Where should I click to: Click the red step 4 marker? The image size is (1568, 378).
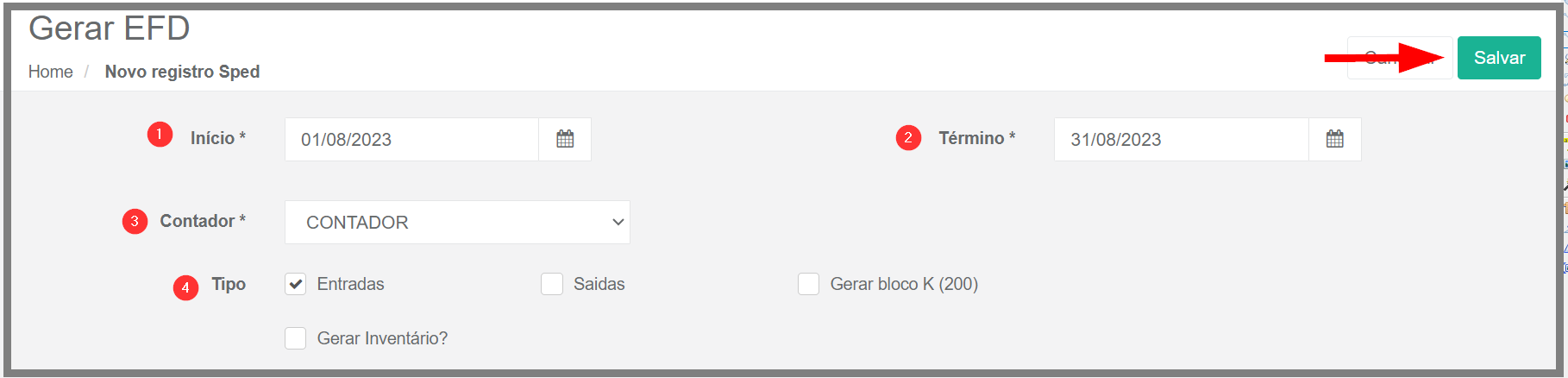185,287
